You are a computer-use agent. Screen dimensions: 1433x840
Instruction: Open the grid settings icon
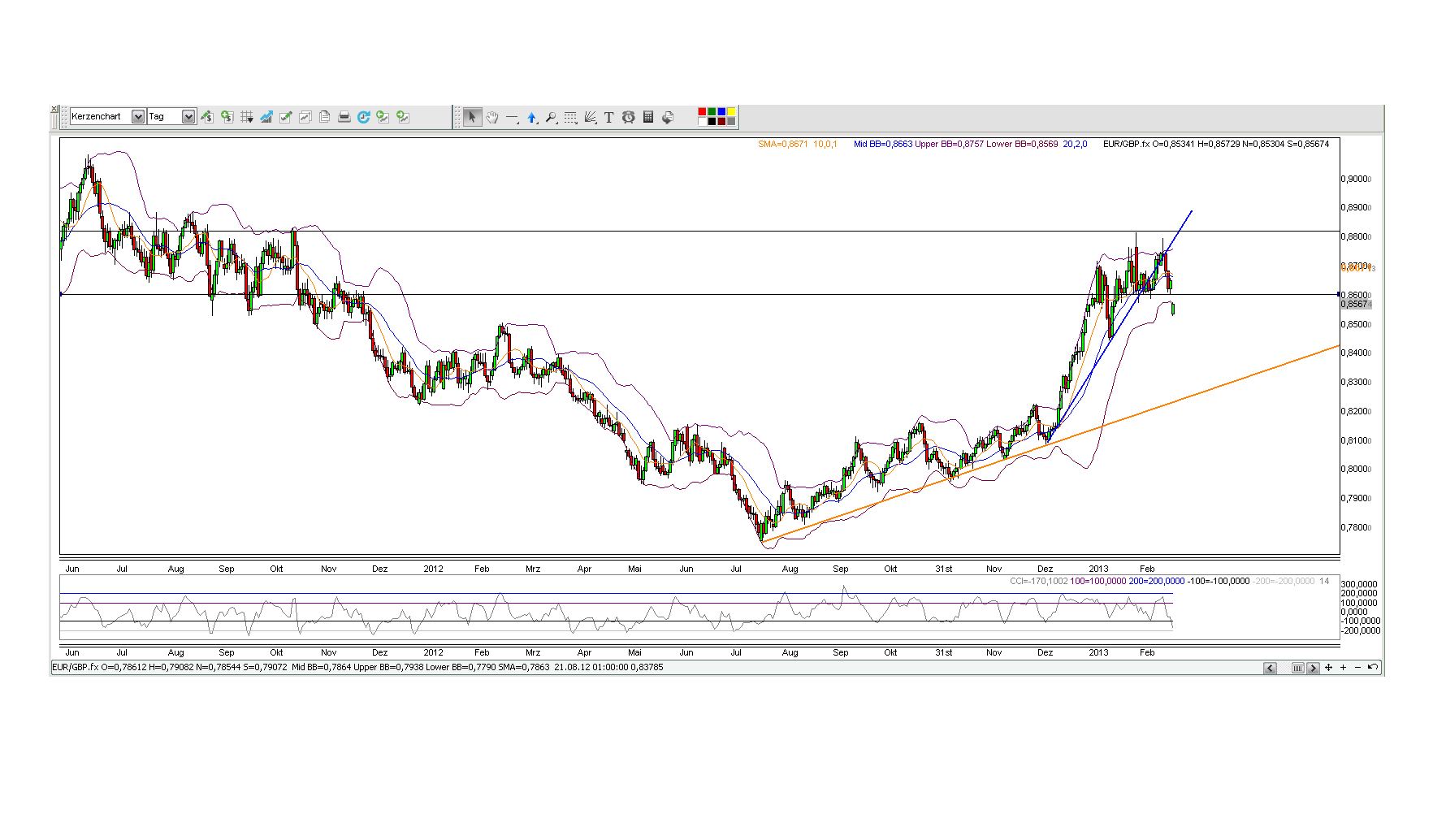coord(246,117)
